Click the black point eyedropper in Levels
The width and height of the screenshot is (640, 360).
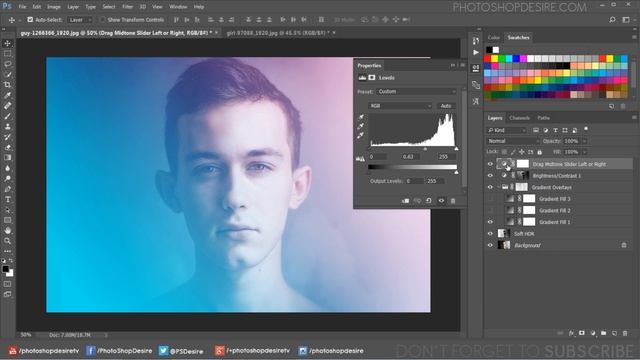click(x=360, y=117)
